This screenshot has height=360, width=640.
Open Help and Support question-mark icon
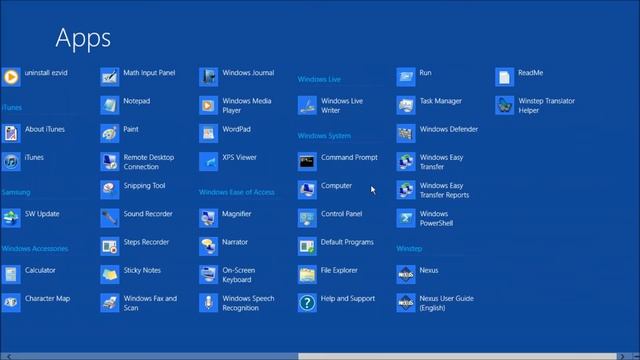[x=307, y=302]
